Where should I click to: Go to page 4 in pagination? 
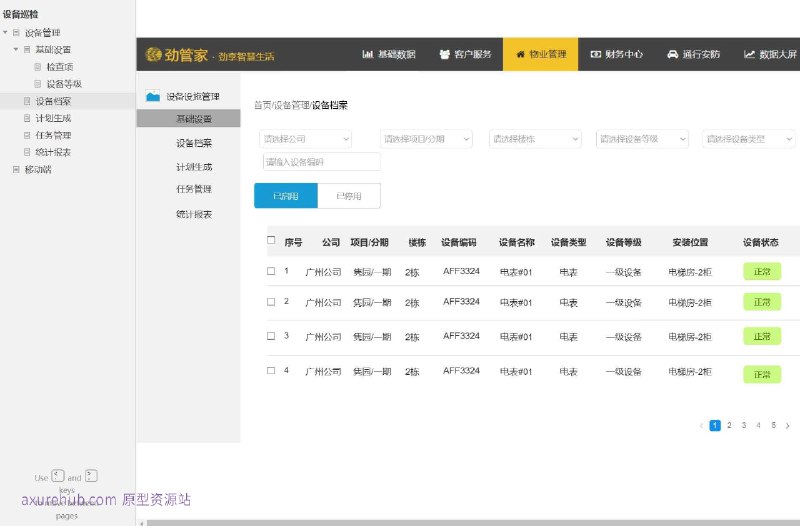(759, 425)
